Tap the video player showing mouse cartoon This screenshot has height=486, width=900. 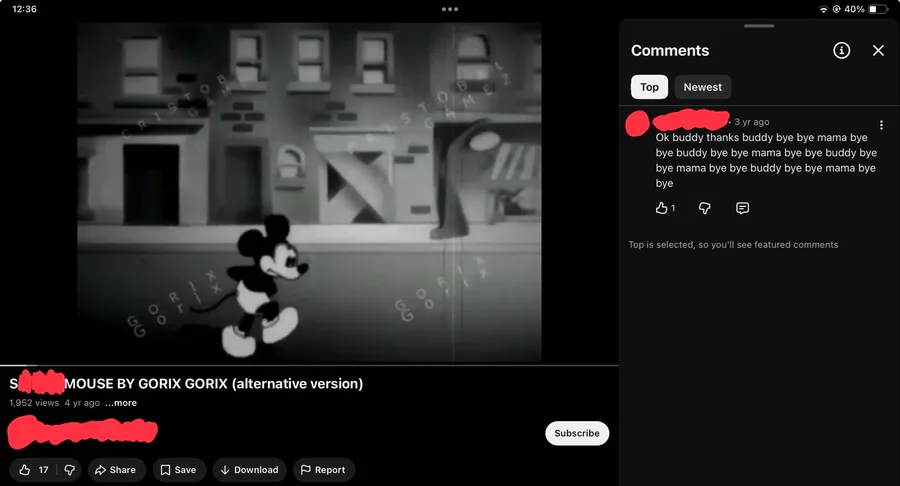pyautogui.click(x=309, y=192)
